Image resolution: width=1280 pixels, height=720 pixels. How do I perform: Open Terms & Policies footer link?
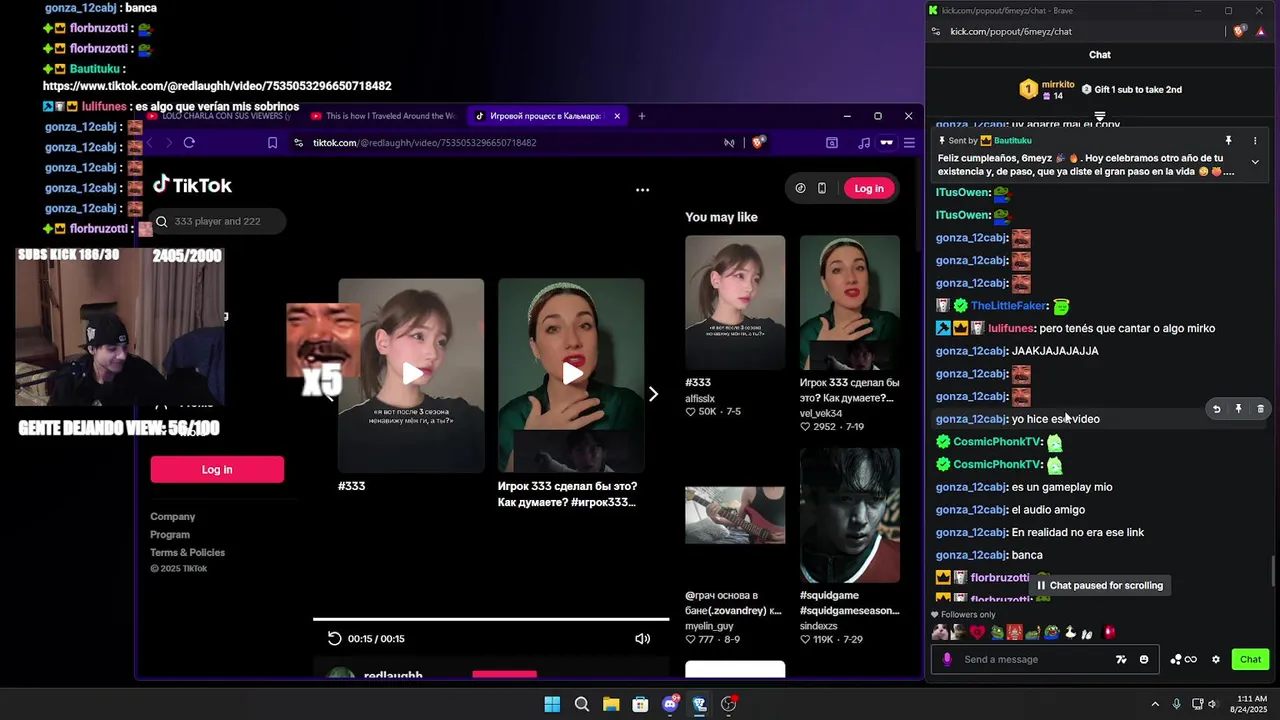[x=187, y=553]
